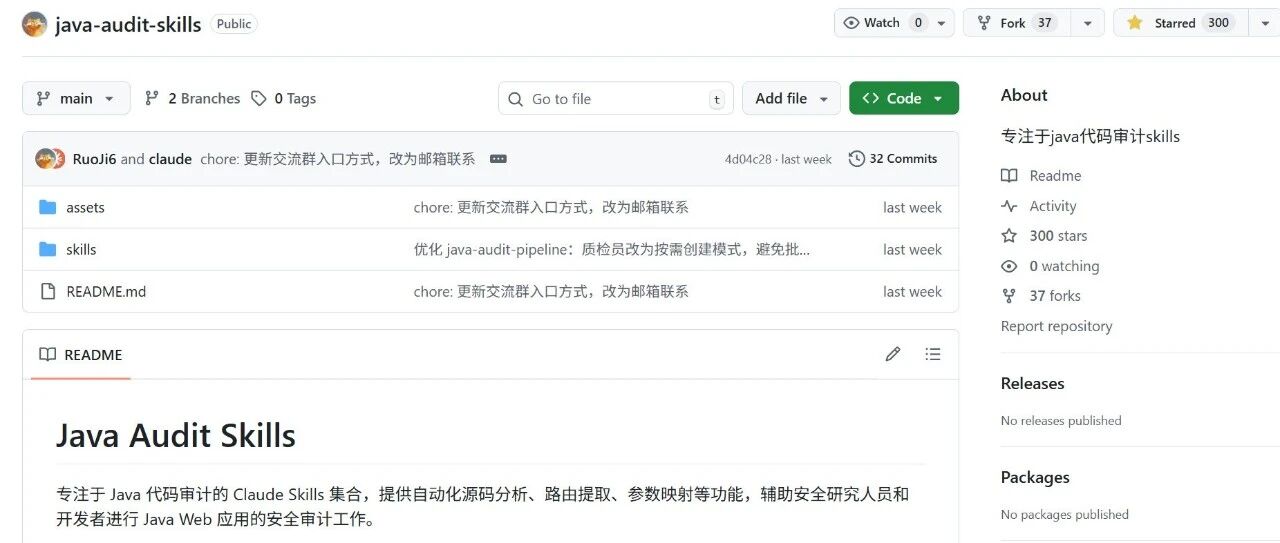Click the fork icon in the Fork button
The height and width of the screenshot is (543, 1280).
(984, 23)
